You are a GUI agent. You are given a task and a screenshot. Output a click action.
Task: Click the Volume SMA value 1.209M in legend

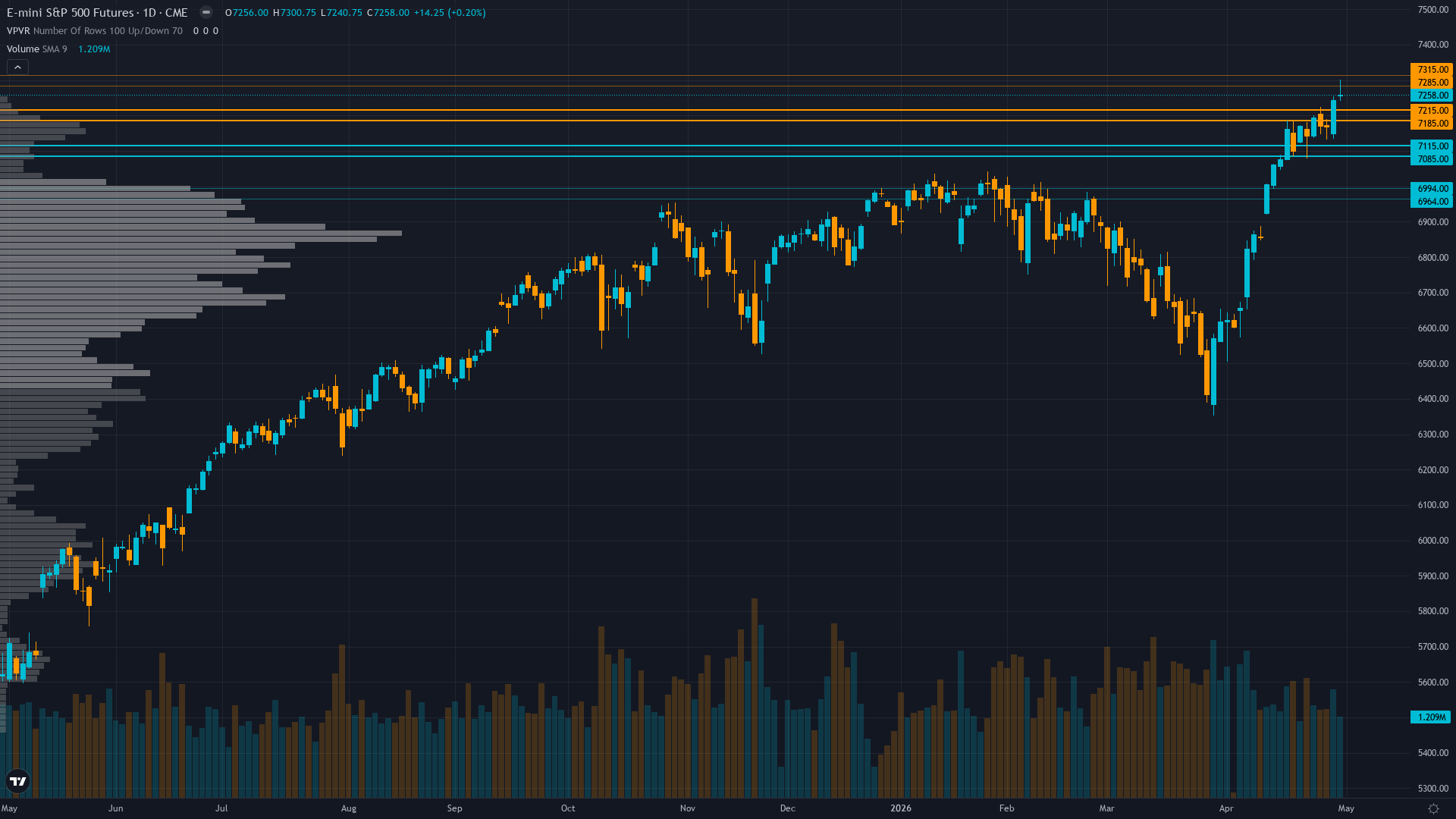tap(94, 49)
